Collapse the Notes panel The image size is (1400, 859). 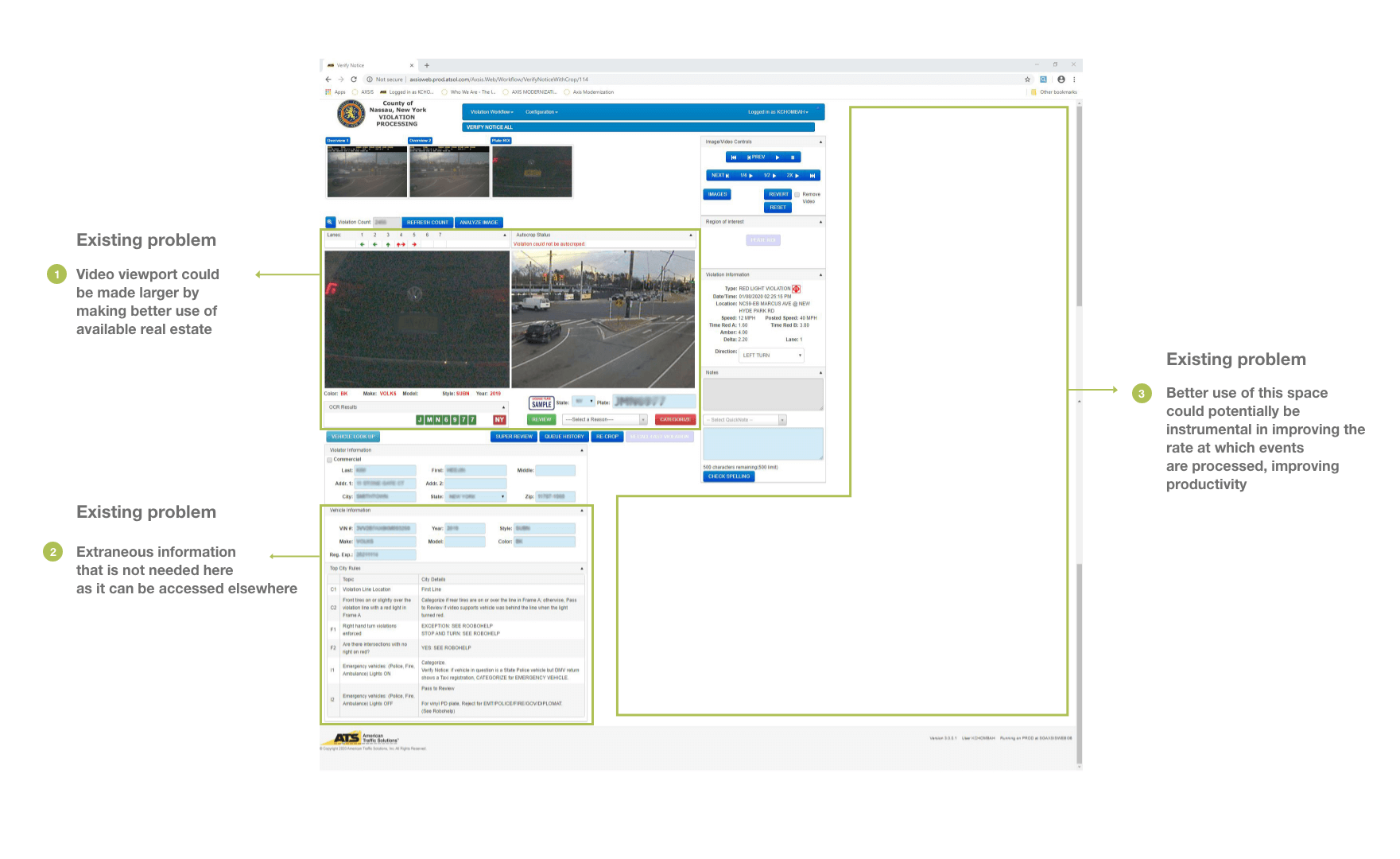(820, 373)
